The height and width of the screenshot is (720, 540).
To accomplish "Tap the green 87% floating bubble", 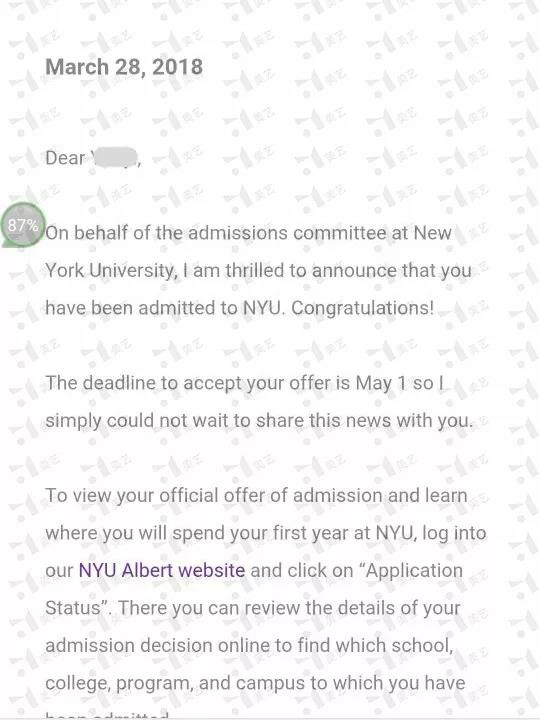I will pyautogui.click(x=23, y=225).
